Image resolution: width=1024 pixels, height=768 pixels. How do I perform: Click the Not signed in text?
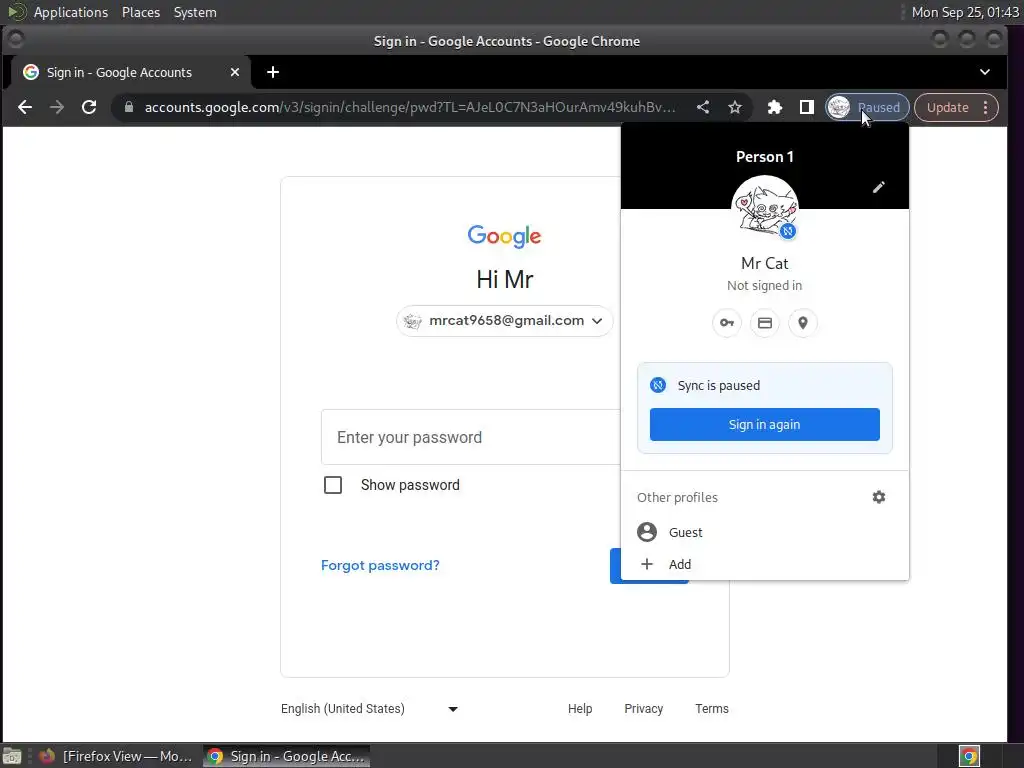pos(765,285)
